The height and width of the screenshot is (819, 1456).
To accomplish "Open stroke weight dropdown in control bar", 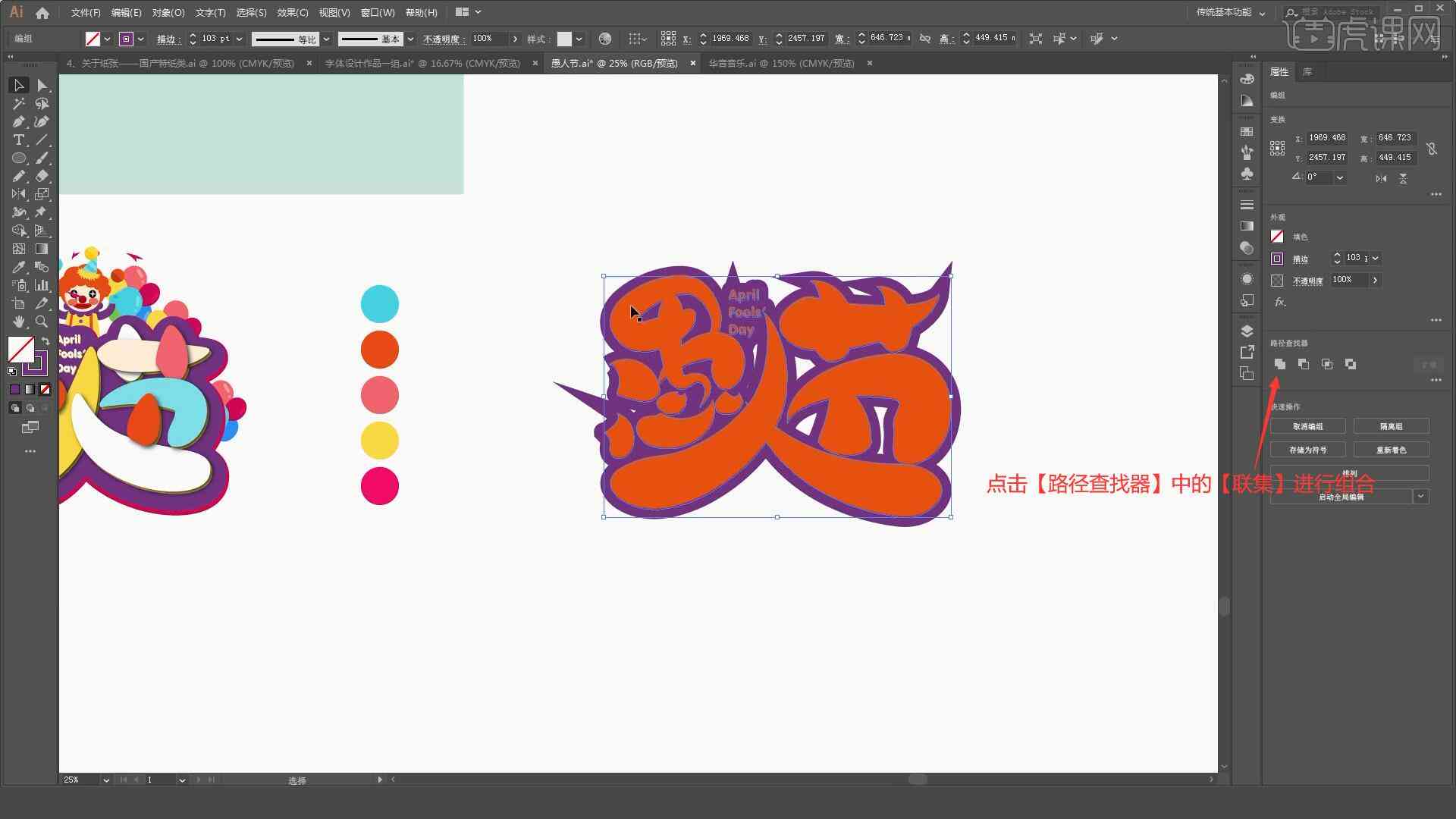I will (x=240, y=39).
